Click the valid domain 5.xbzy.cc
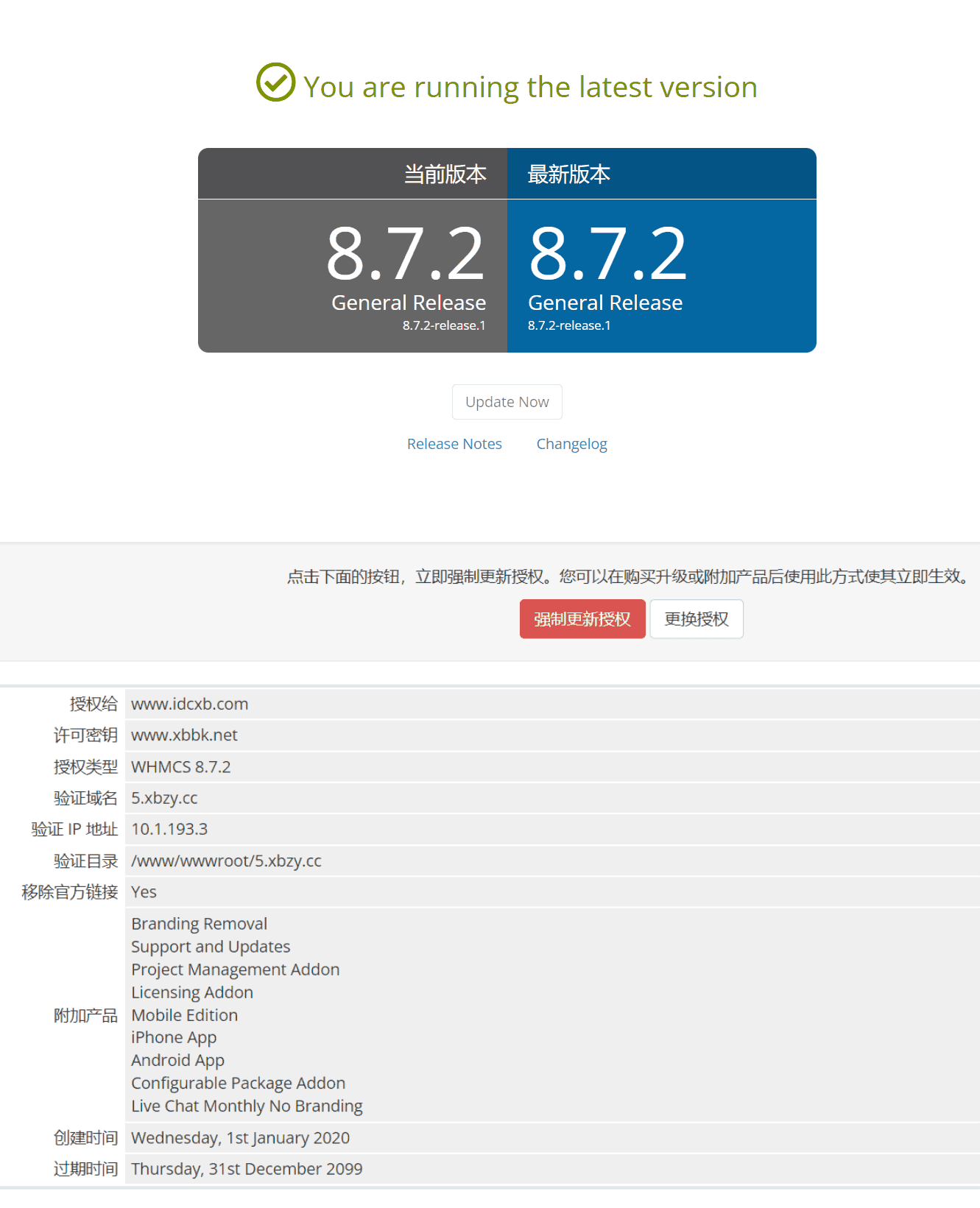The image size is (980, 1208). pyautogui.click(x=164, y=798)
